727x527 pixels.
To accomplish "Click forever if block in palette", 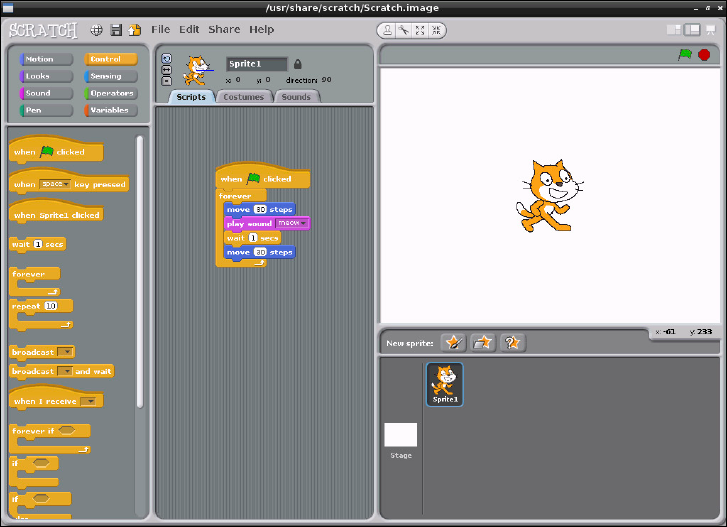I will click(50, 438).
